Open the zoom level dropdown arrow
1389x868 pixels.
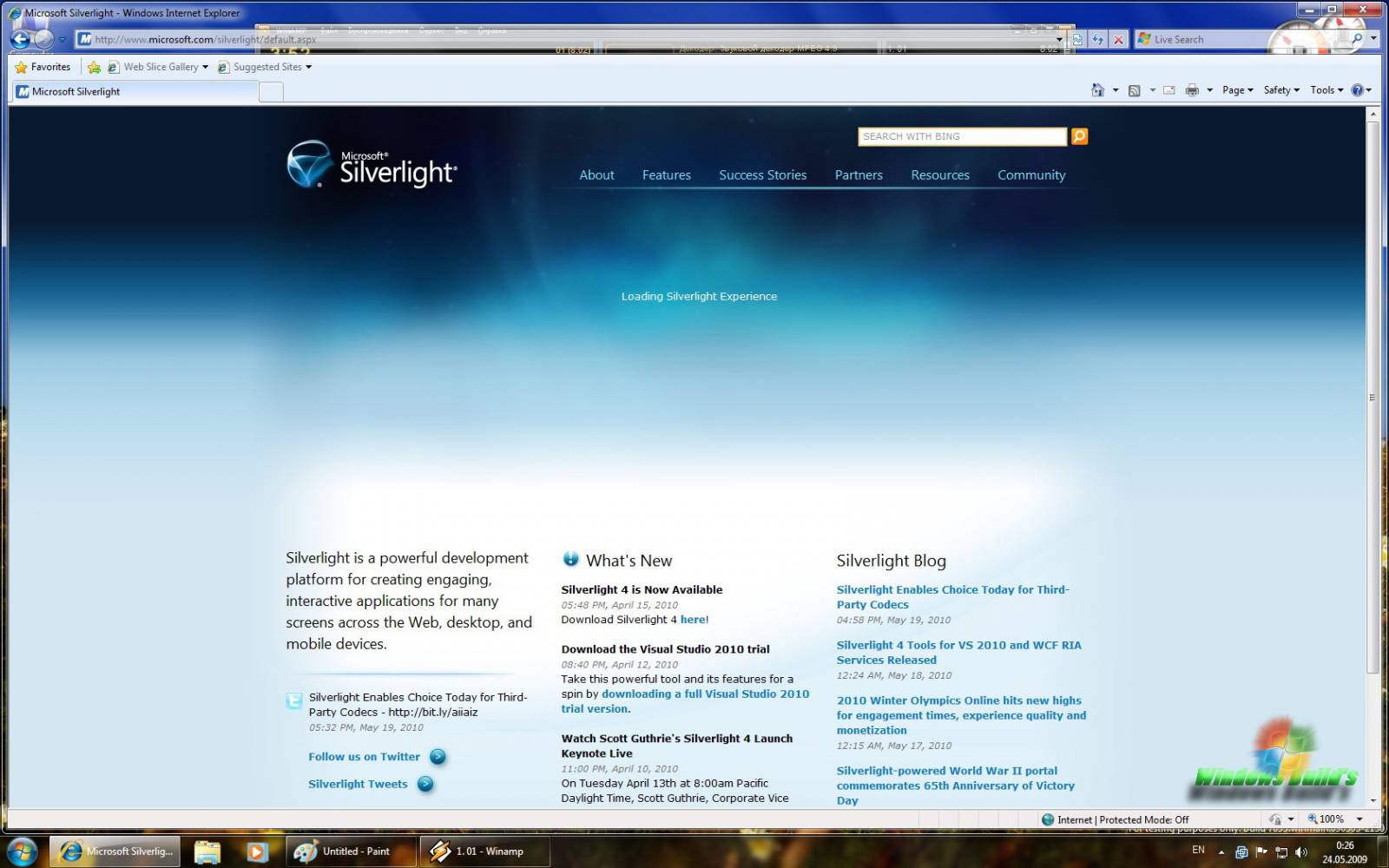(1359, 819)
